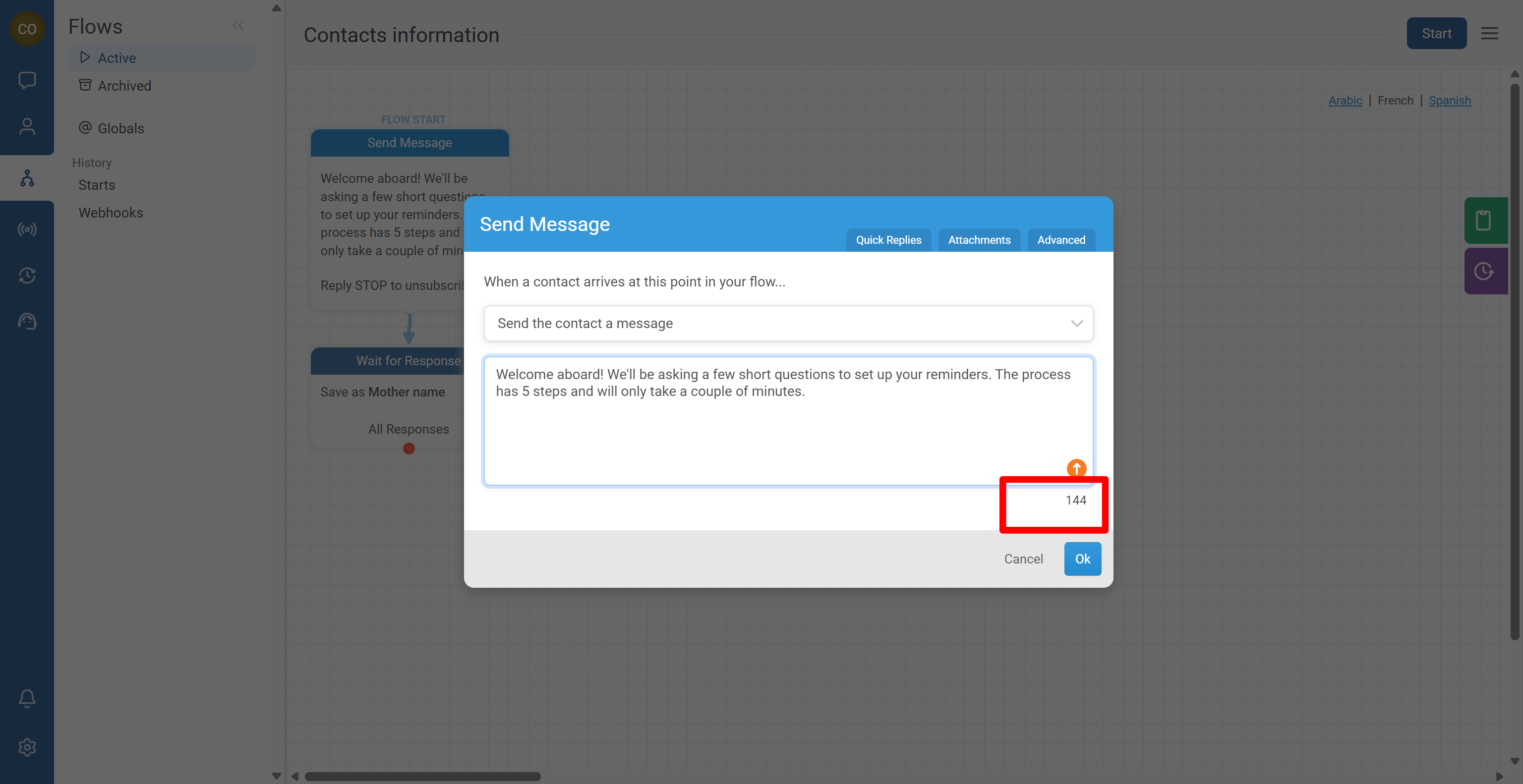
Task: Switch to the Attachments tab
Action: (979, 240)
